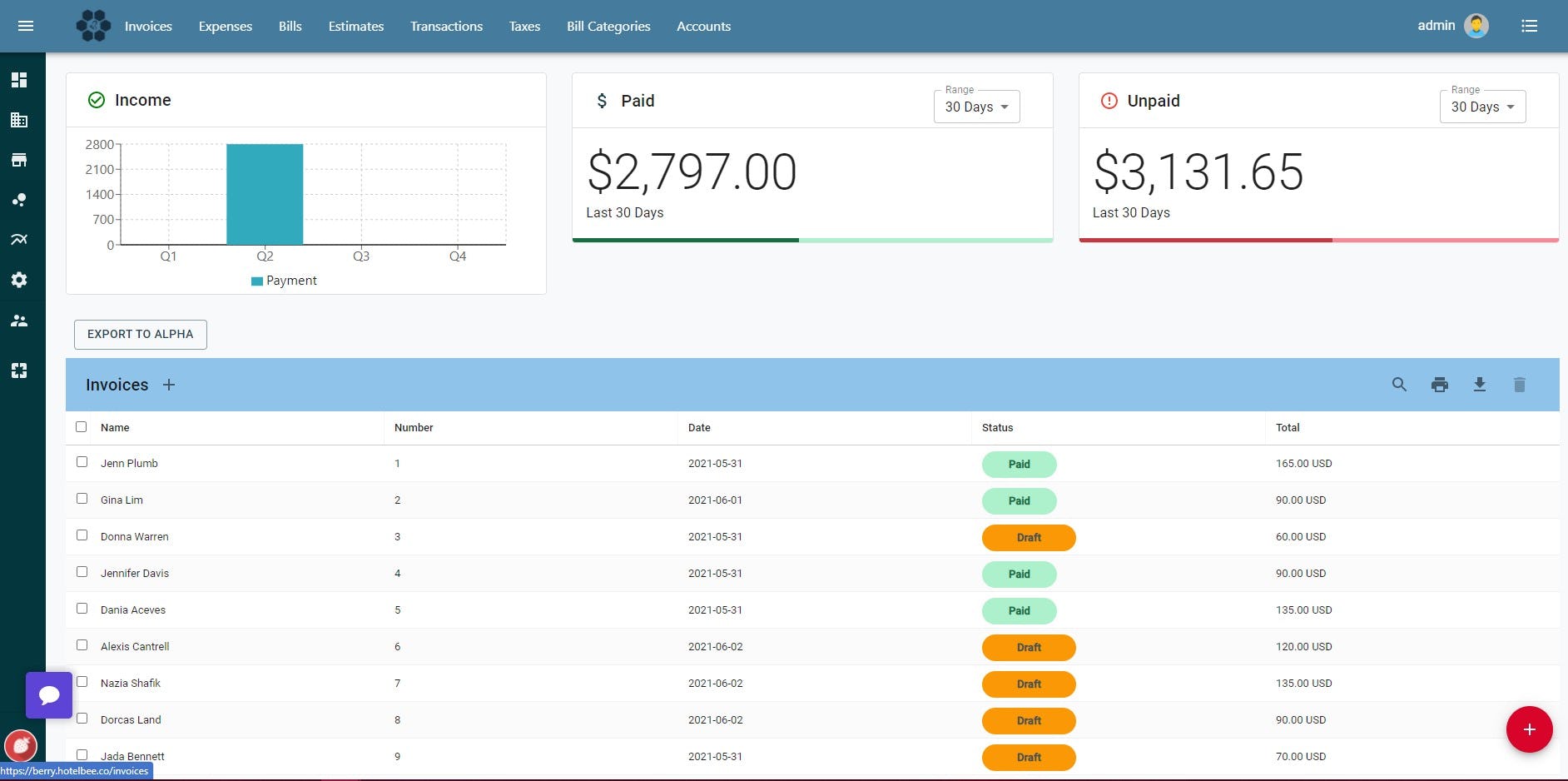Image resolution: width=1568 pixels, height=781 pixels.
Task: Open the list menu icon top right
Action: click(x=1530, y=25)
